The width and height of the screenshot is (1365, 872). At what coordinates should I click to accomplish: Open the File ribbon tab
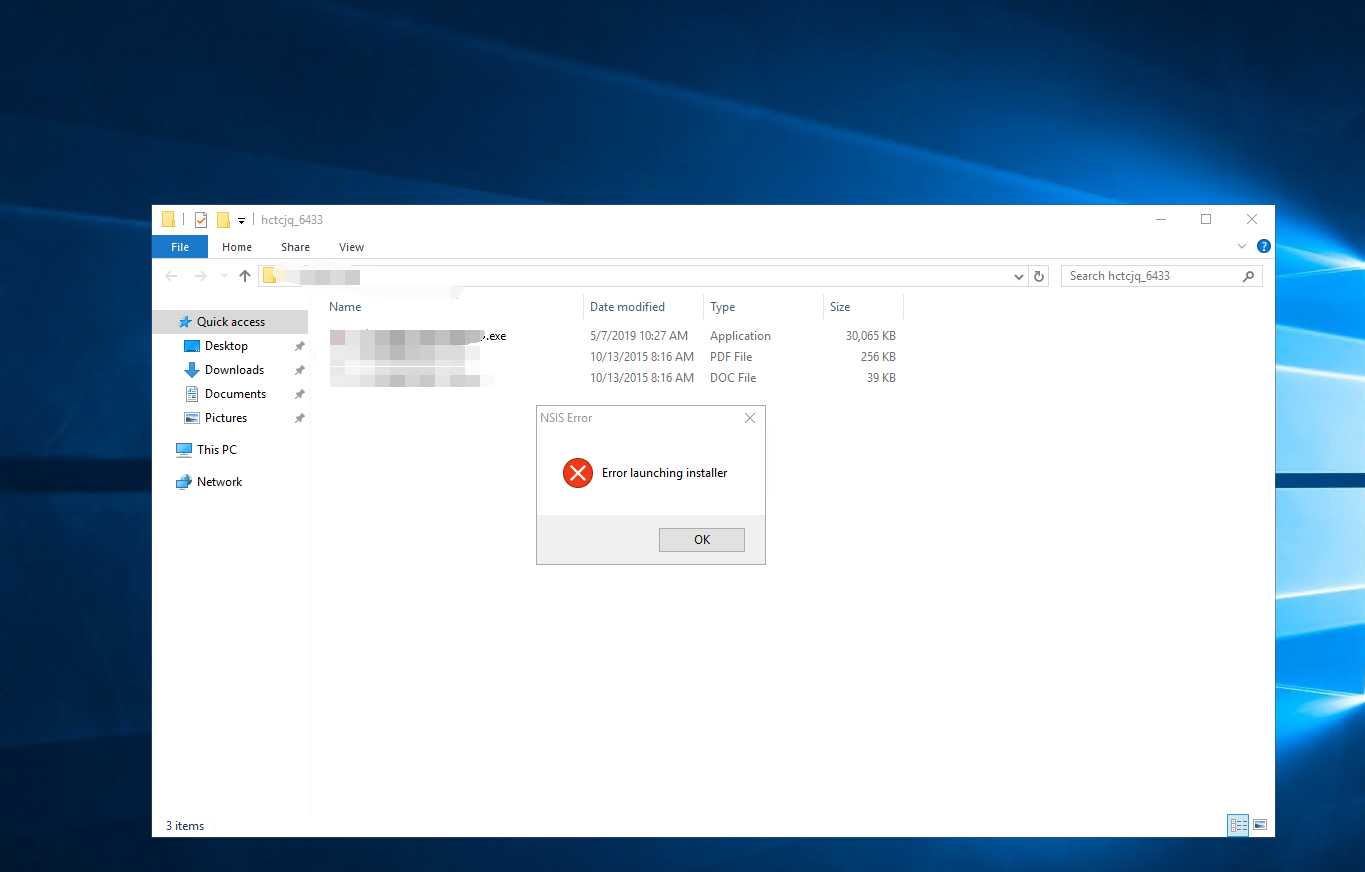pos(180,247)
